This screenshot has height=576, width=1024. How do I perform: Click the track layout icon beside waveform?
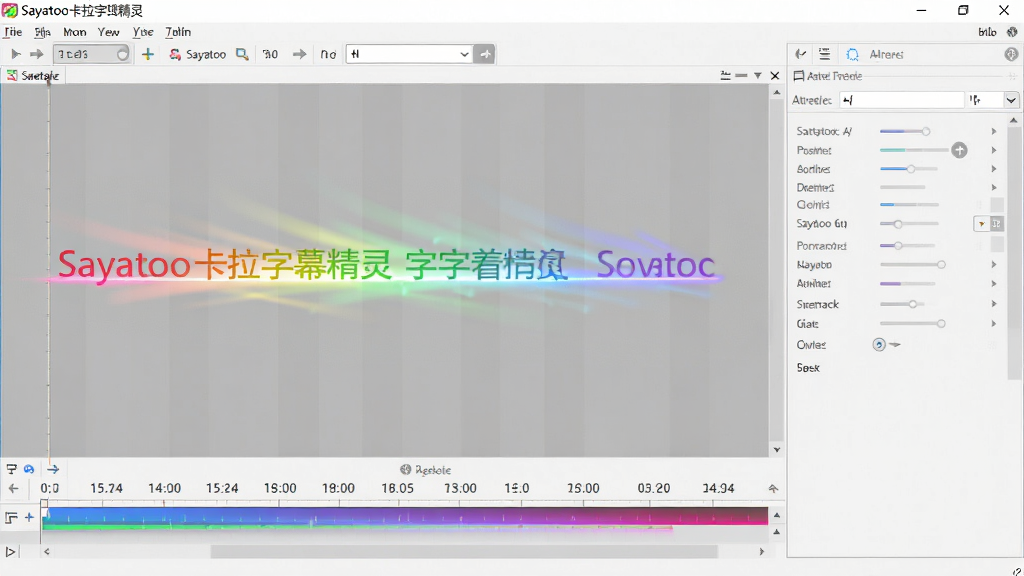click(x=11, y=517)
